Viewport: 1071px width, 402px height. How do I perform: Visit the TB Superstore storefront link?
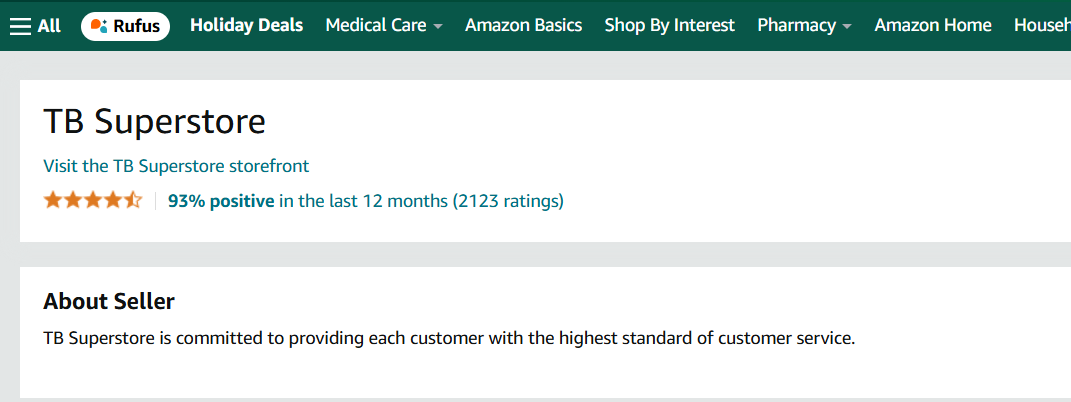(176, 166)
